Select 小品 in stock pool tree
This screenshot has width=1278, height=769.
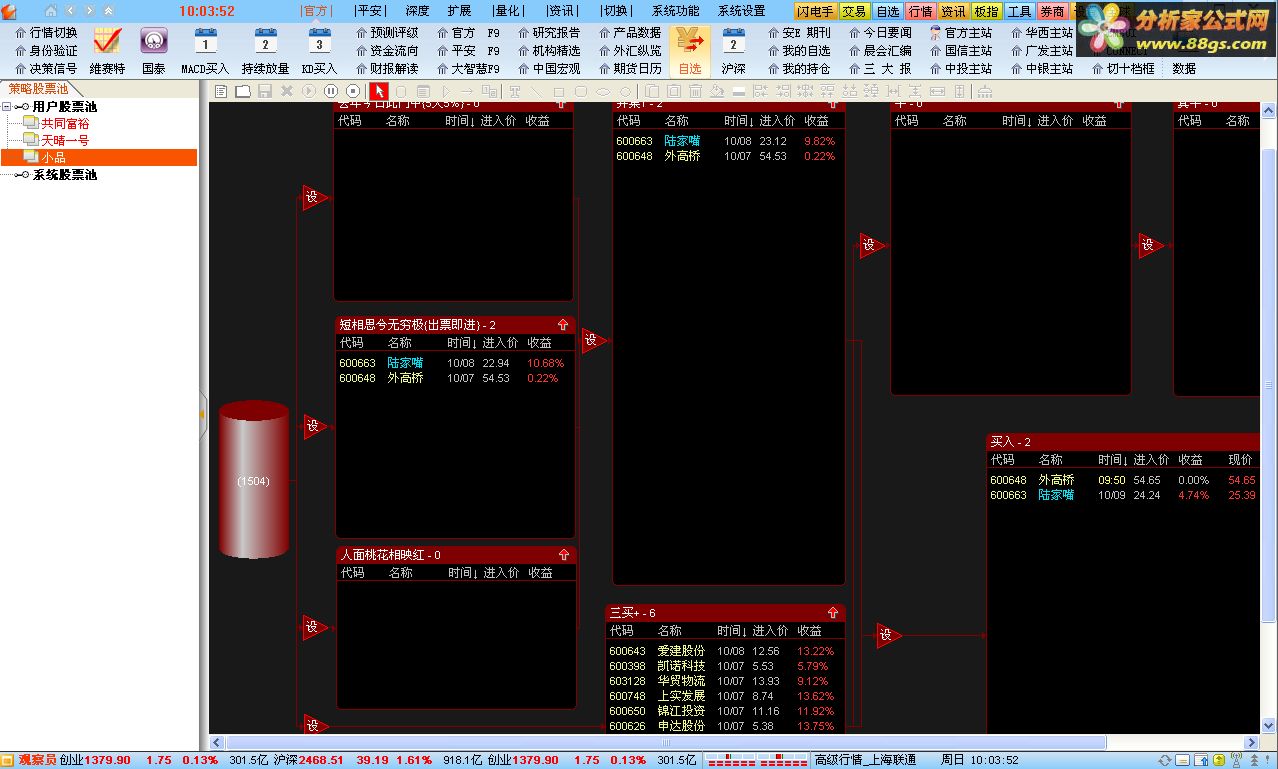(53, 158)
